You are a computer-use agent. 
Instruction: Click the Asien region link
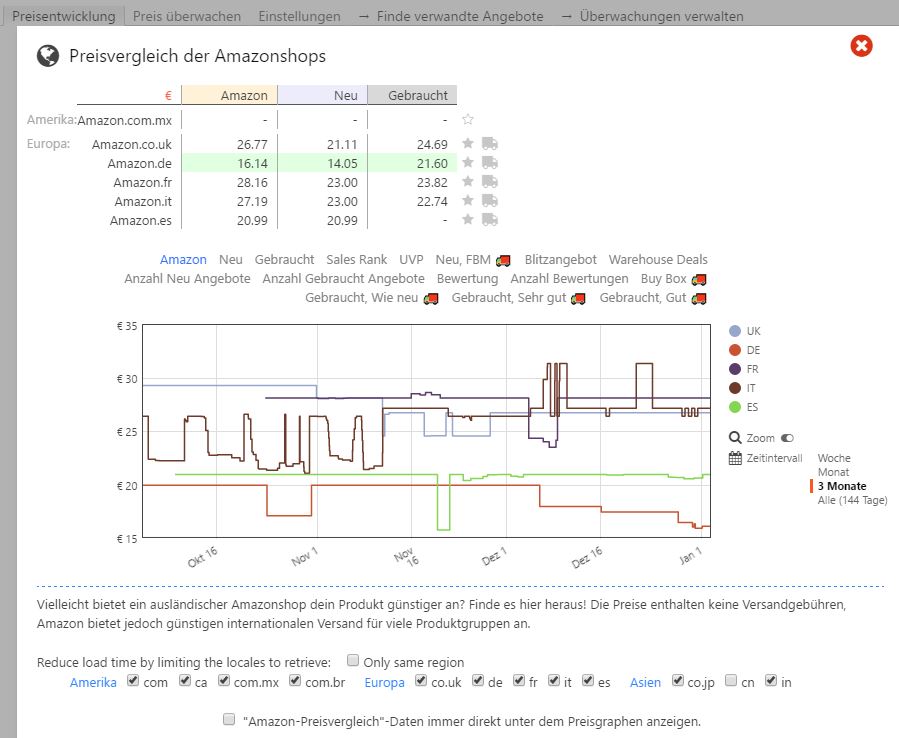click(645, 682)
